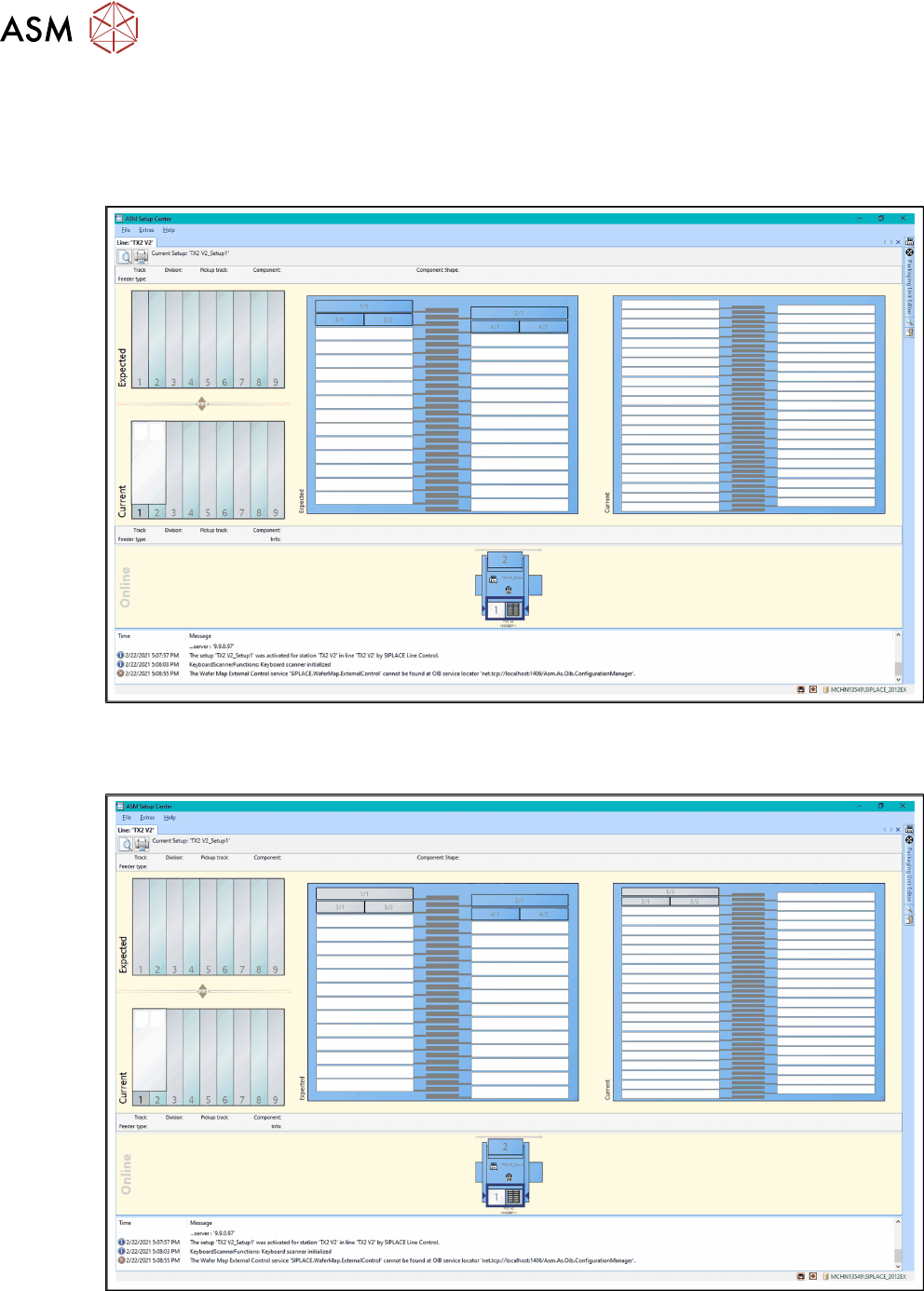Click topmost right sidebar icon in lower window
The image size is (924, 1291).
910,829
